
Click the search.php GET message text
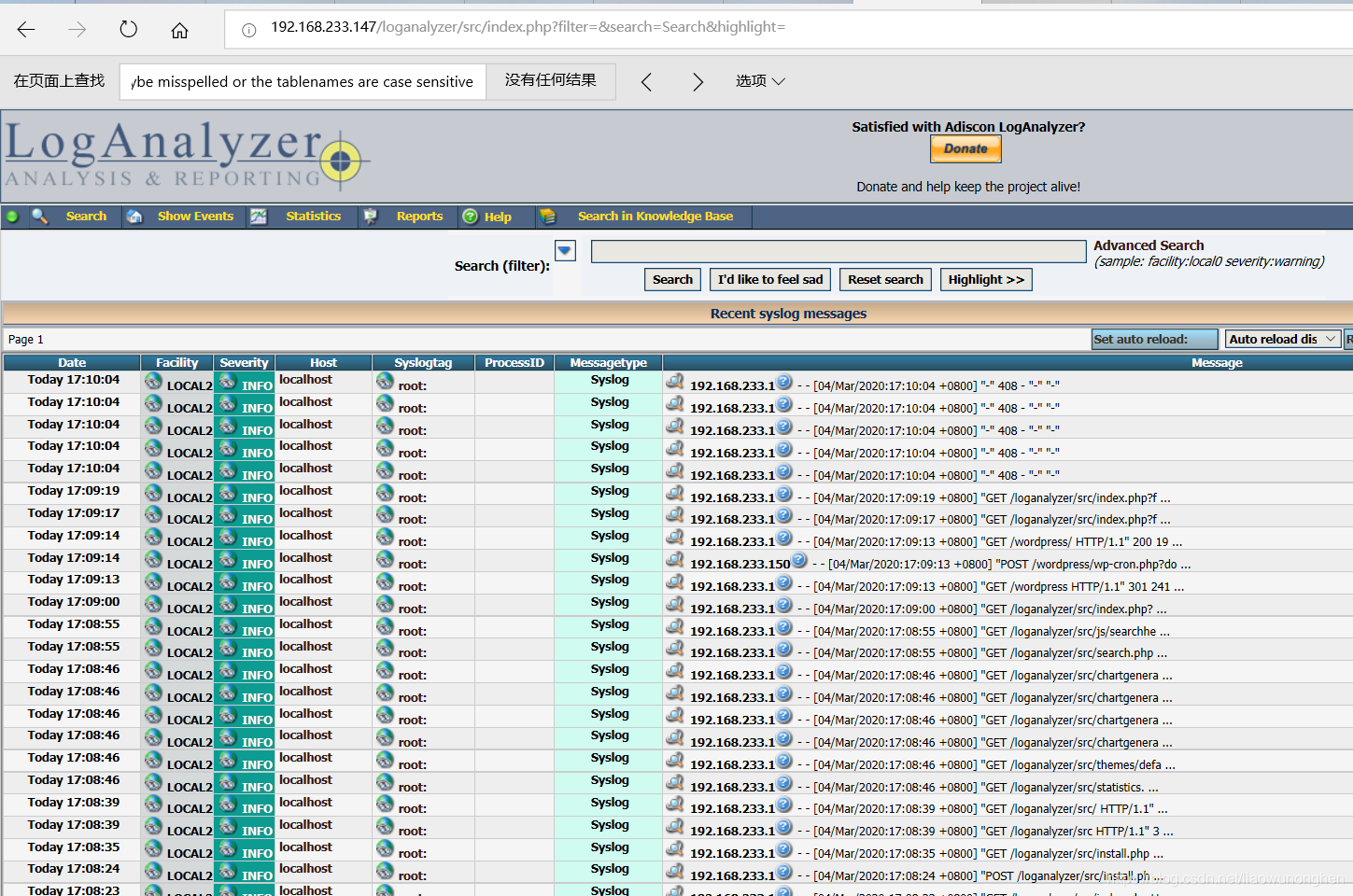point(982,652)
